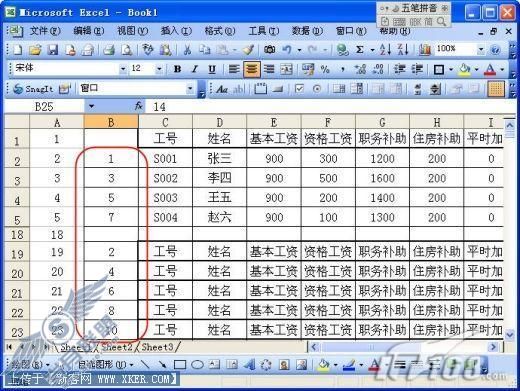
Task: Click the drawing toolbar Fill Color bucket
Action: (323, 364)
